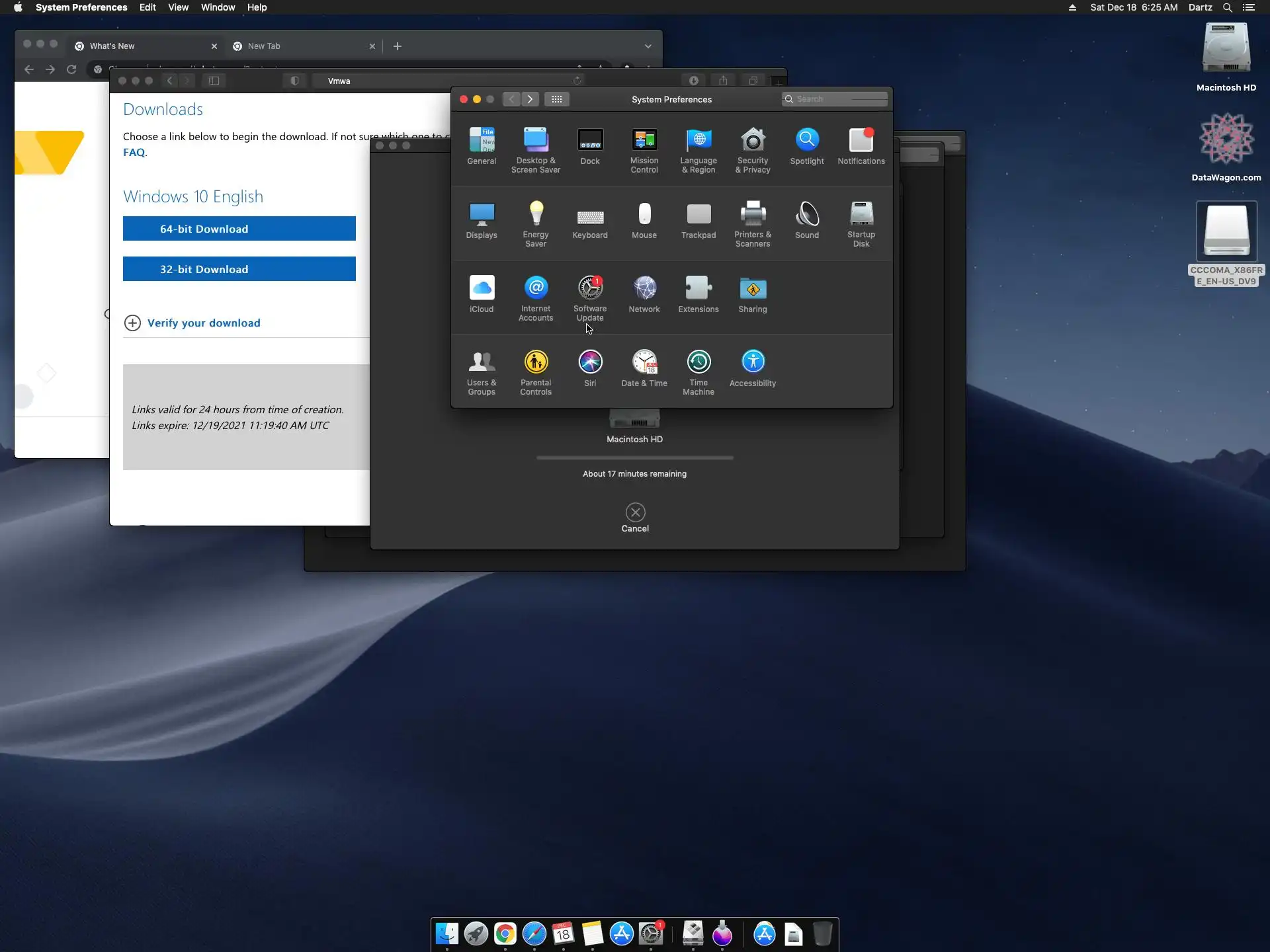Image resolution: width=1270 pixels, height=952 pixels.
Task: Open Time Machine preferences
Action: click(x=698, y=363)
